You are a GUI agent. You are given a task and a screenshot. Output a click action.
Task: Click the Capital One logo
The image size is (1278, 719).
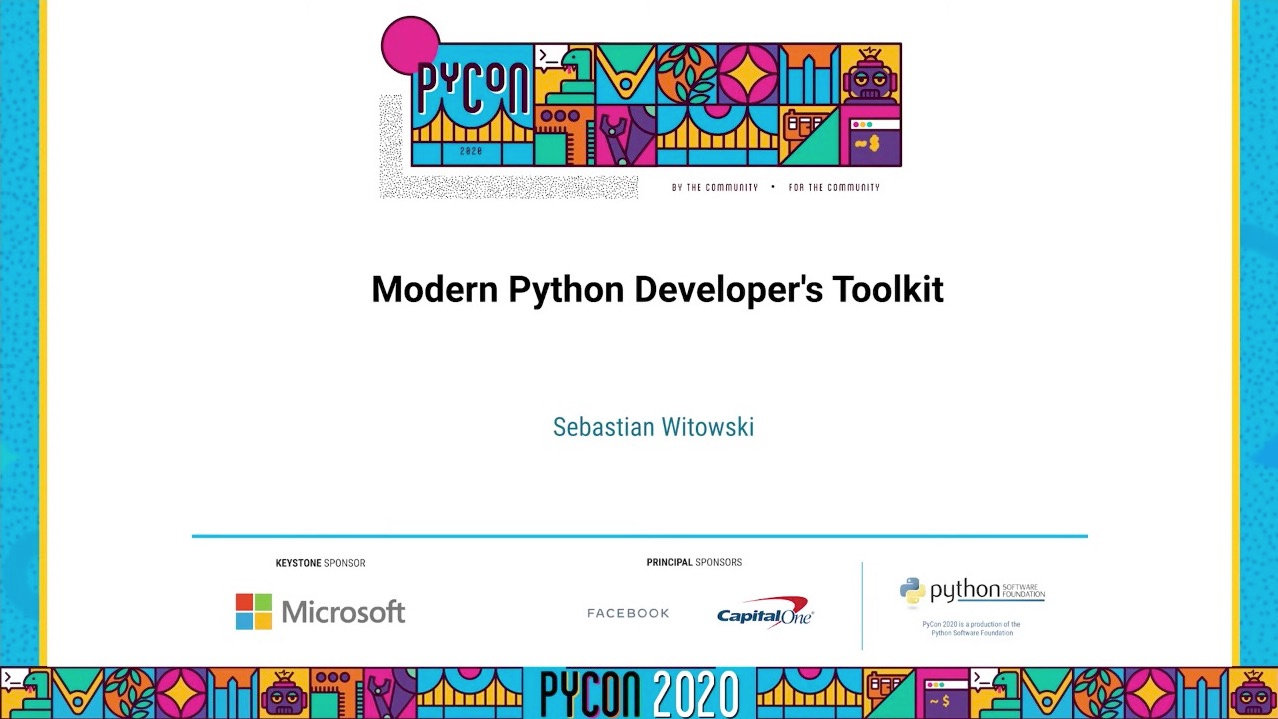pyautogui.click(x=765, y=612)
